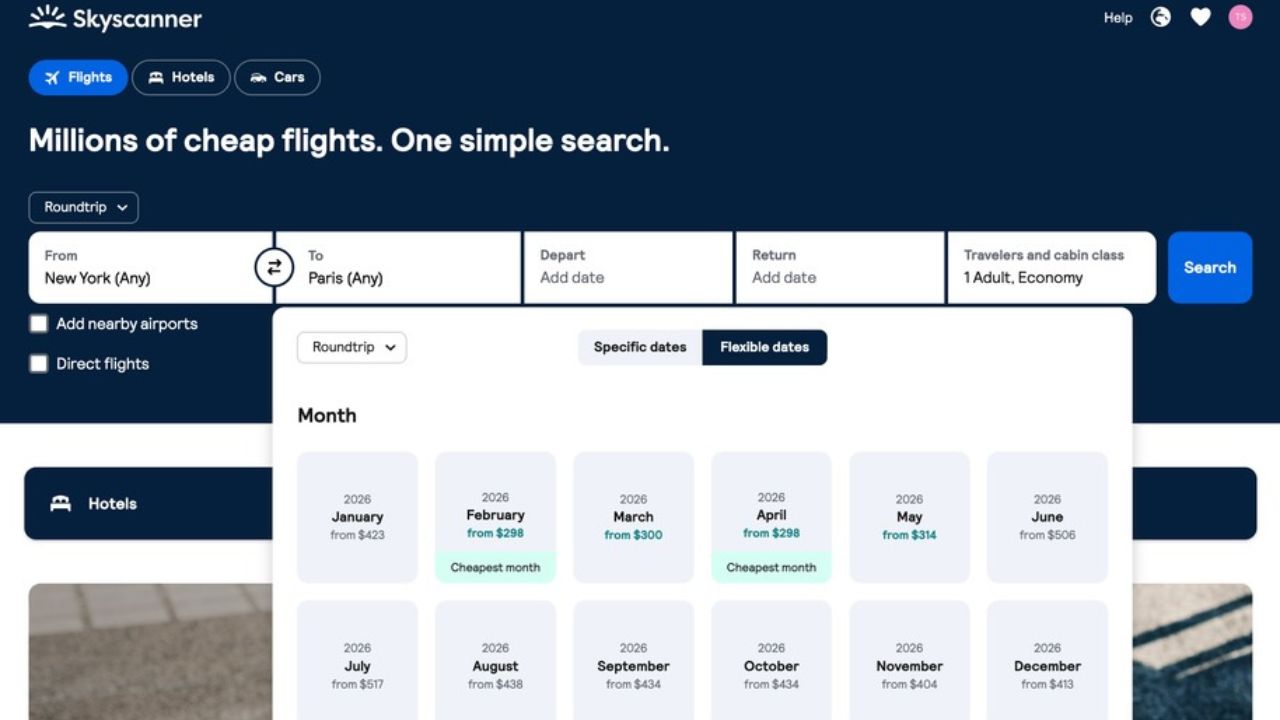Click the Skyscanner logo

click(113, 17)
